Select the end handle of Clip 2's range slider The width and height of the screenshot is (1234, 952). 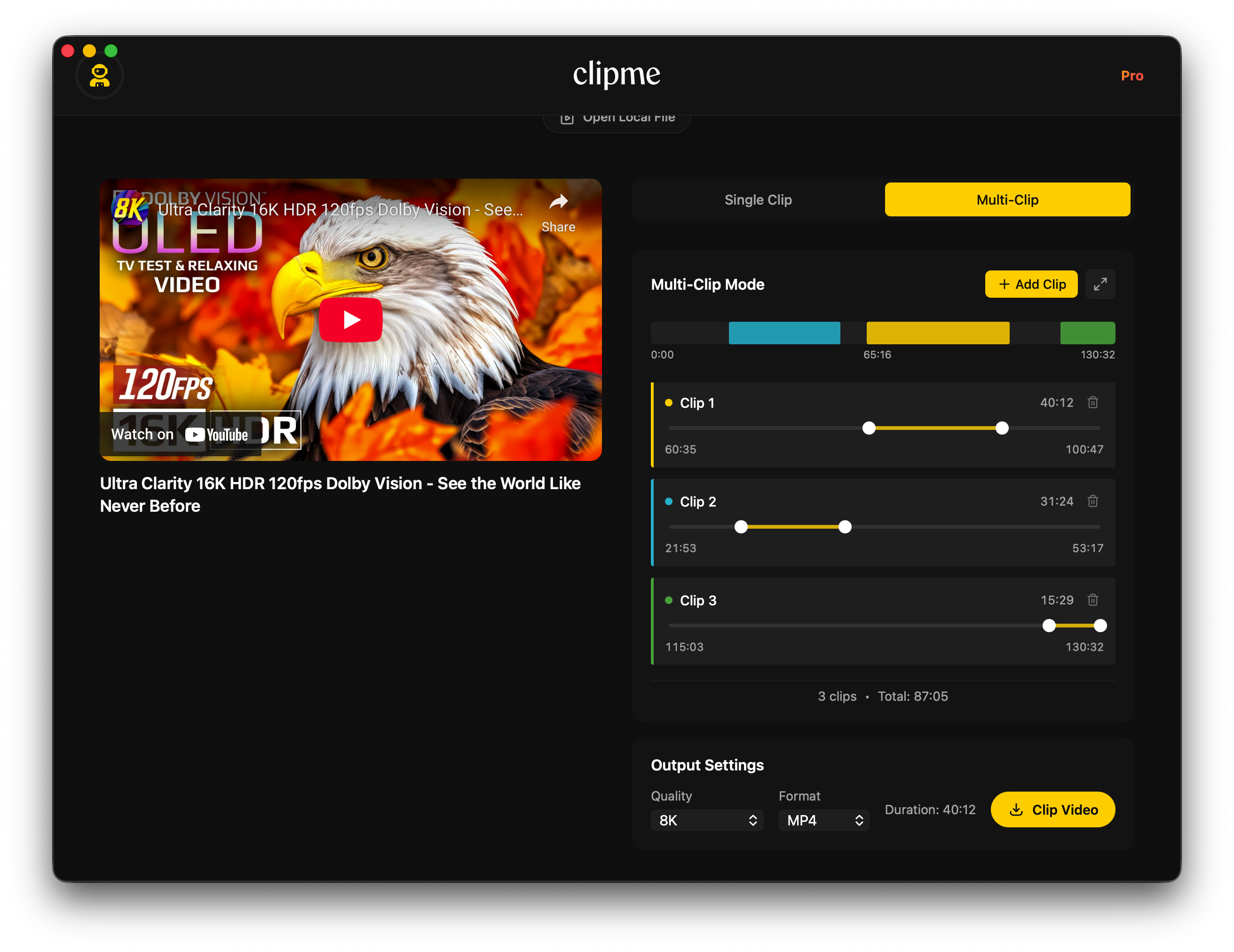pyautogui.click(x=845, y=527)
